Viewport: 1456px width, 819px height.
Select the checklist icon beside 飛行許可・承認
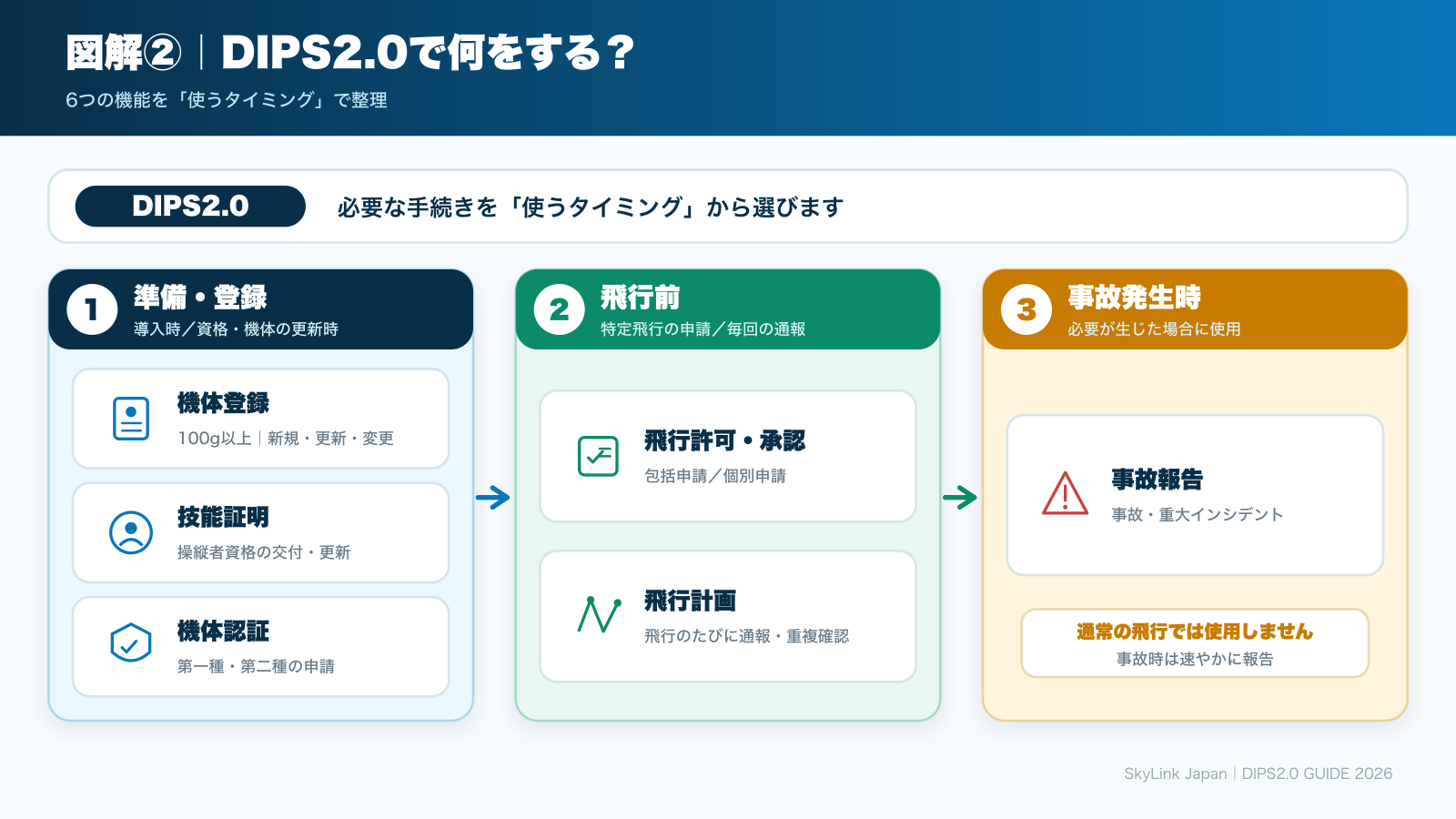[x=598, y=456]
